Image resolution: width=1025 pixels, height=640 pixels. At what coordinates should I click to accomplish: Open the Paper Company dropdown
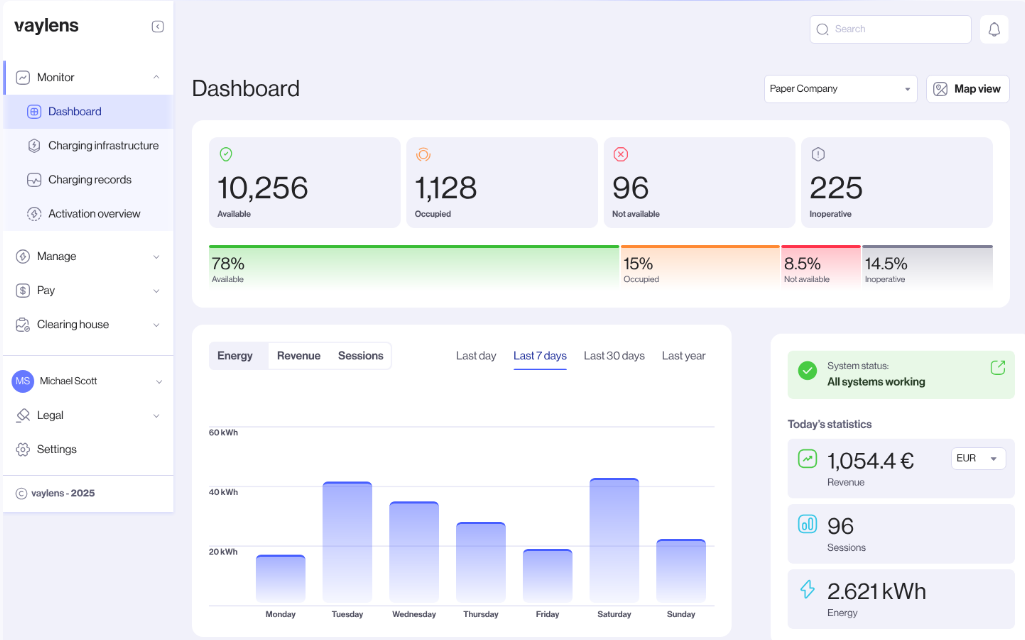coord(840,89)
